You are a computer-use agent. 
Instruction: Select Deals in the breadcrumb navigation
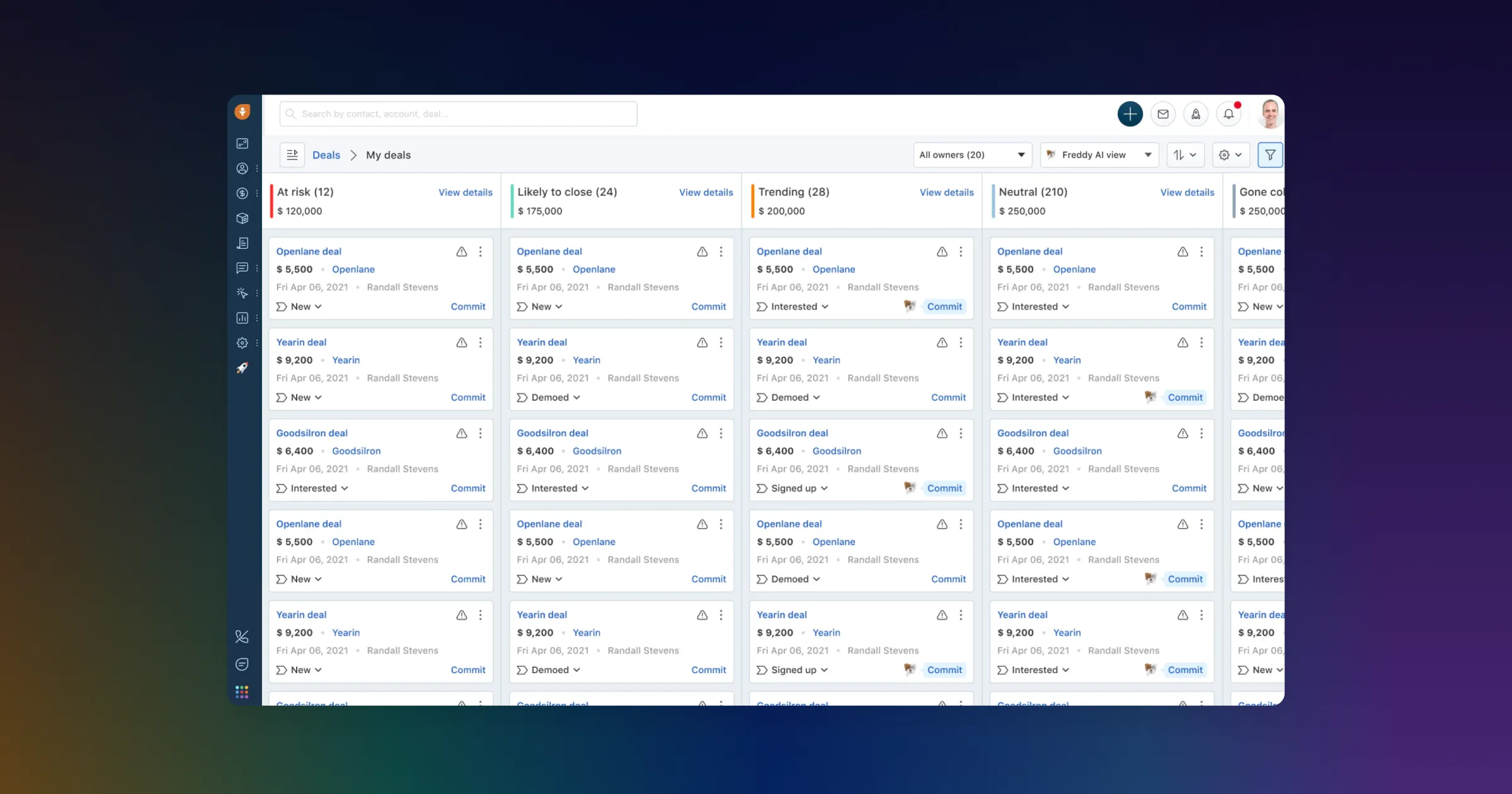326,155
